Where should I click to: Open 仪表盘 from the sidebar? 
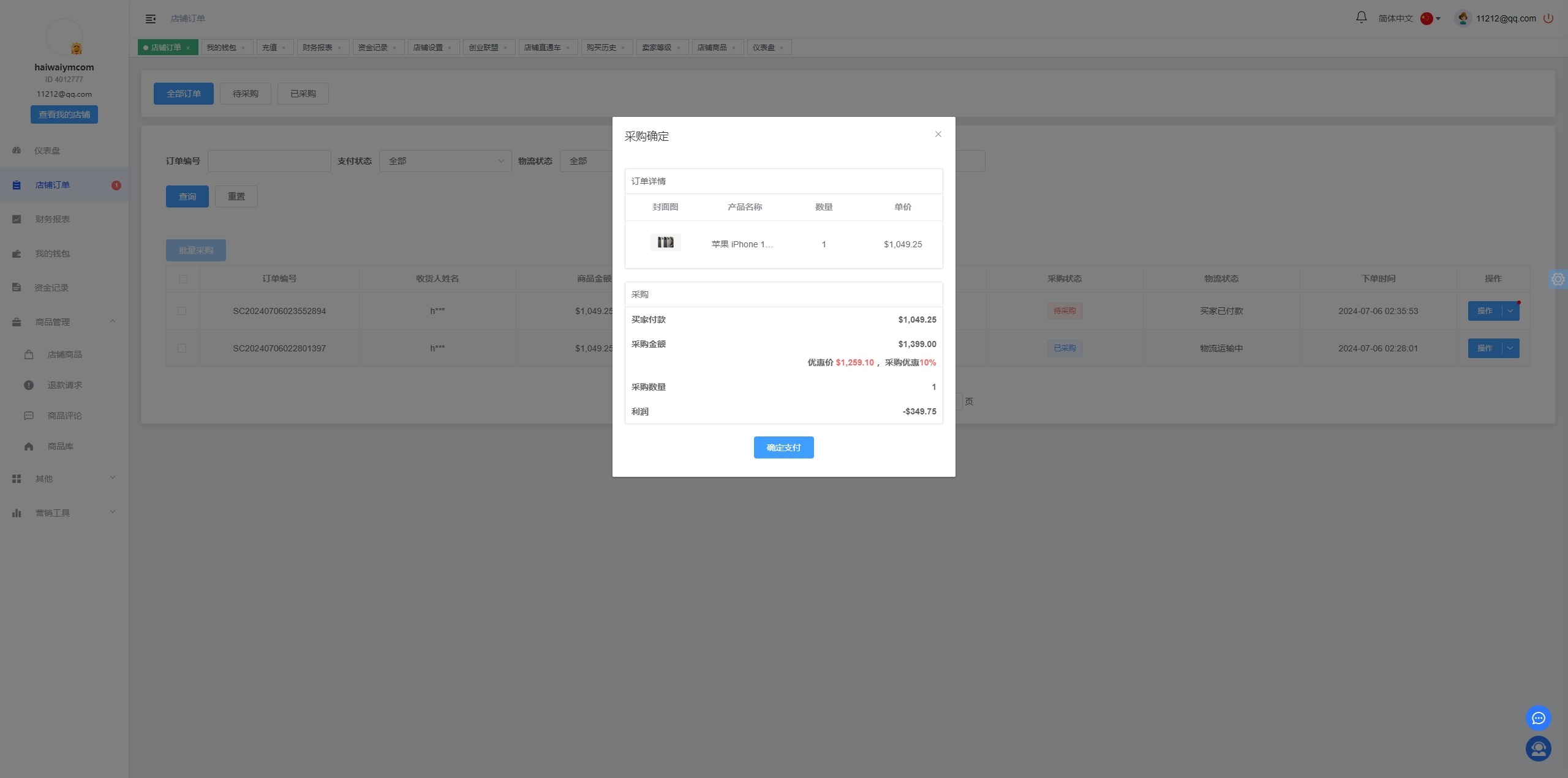pyautogui.click(x=47, y=151)
